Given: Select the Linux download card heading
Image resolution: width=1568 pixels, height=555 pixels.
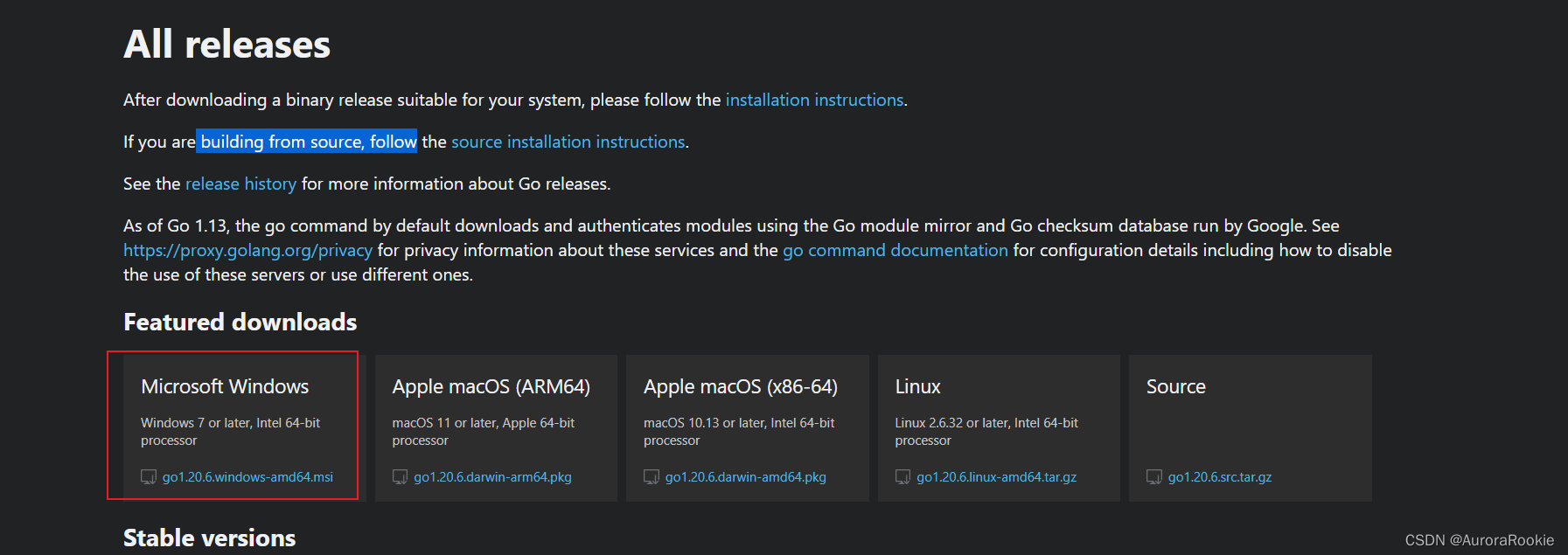Looking at the screenshot, I should tap(917, 386).
